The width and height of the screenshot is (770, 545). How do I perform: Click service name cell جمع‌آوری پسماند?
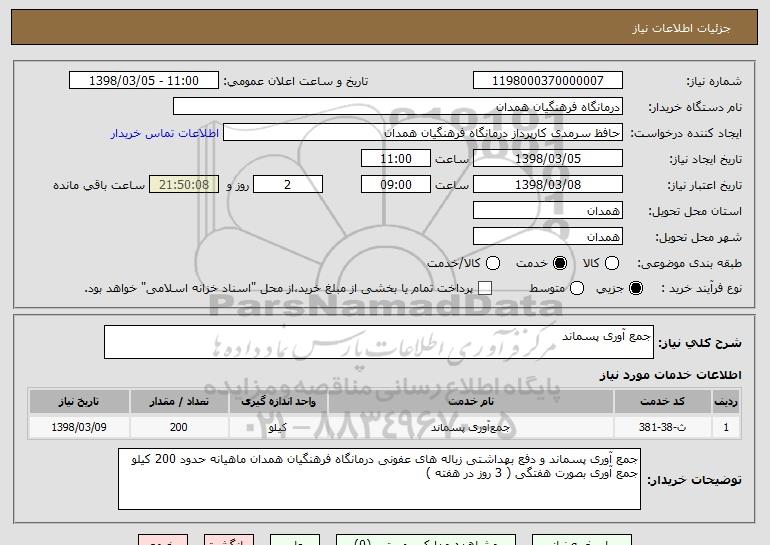point(470,427)
